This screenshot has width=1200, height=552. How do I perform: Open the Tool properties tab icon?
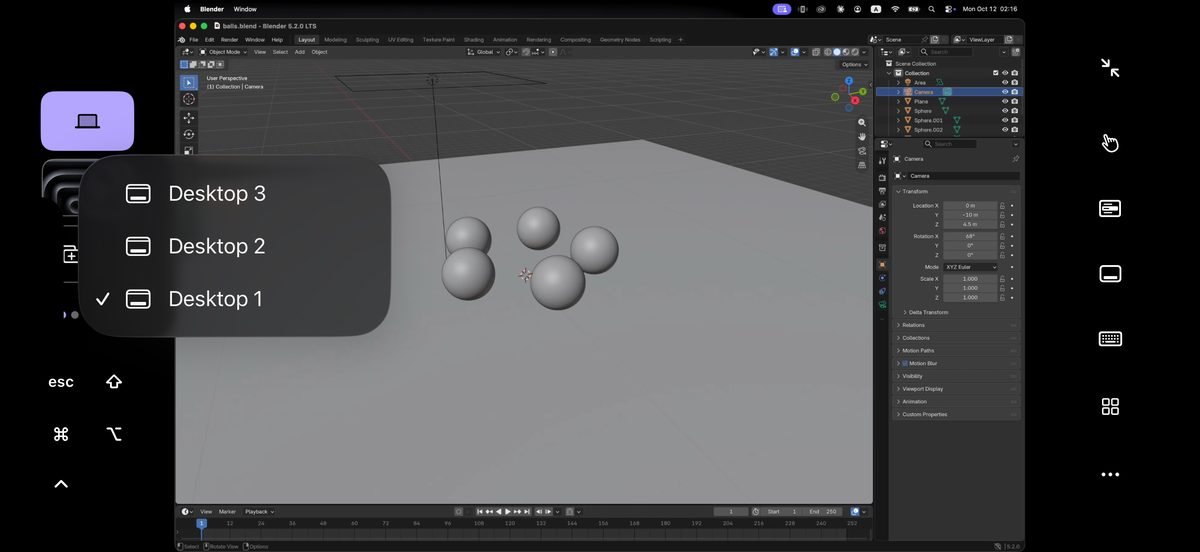click(882, 160)
